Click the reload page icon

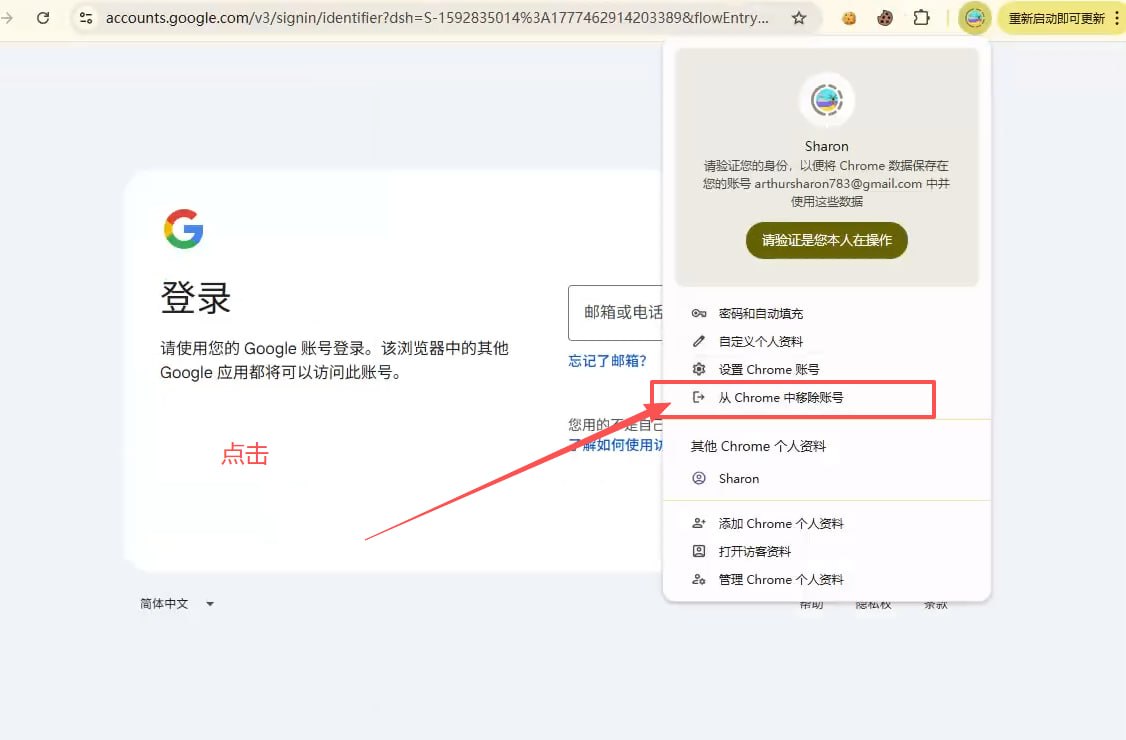[x=43, y=18]
